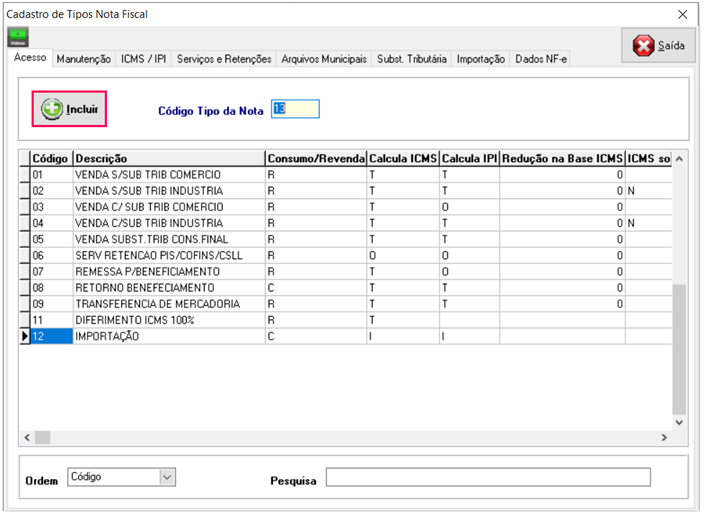Click the green plus Incluir icon

pyautogui.click(x=52, y=109)
